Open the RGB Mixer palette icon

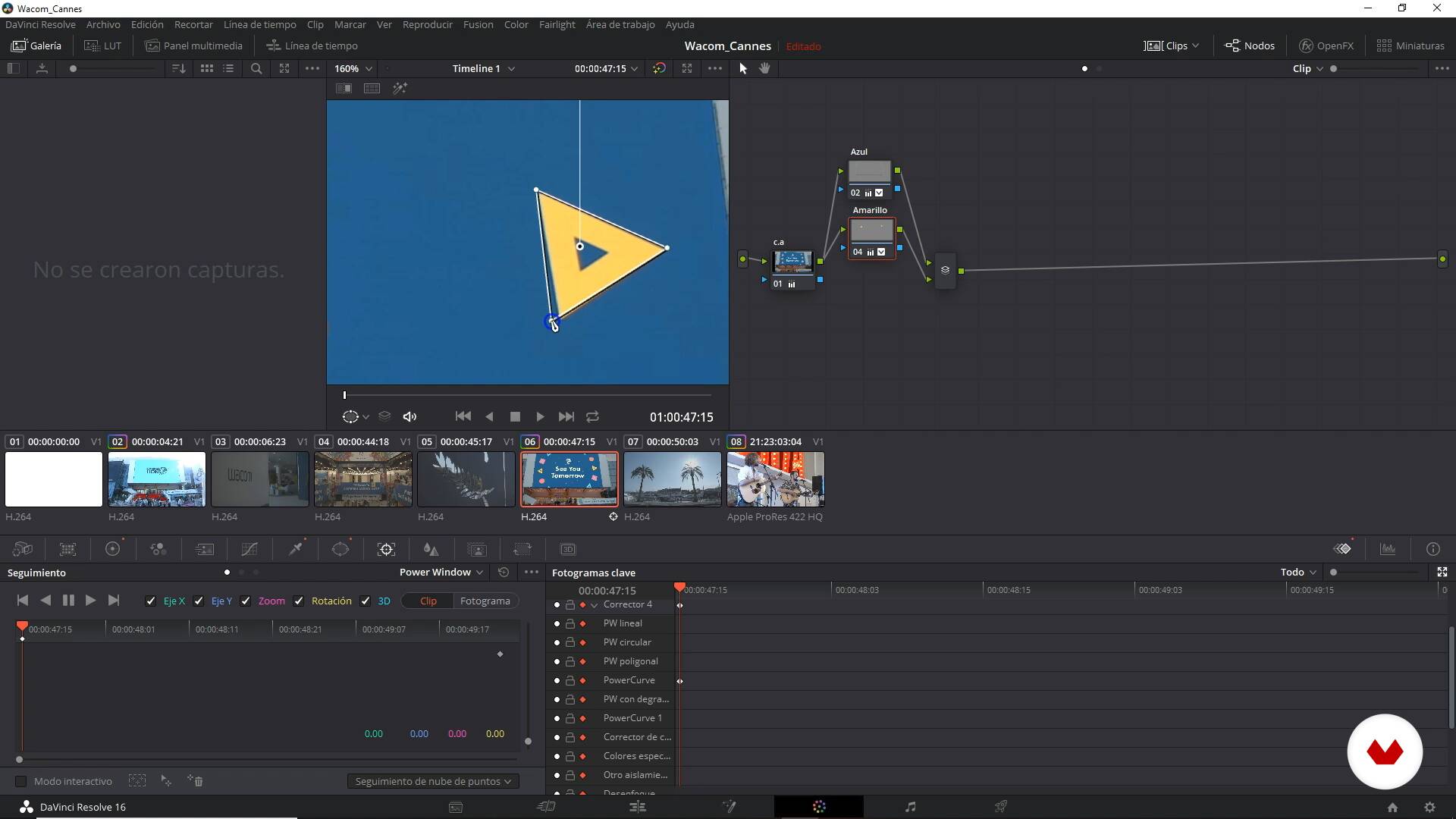pos(158,549)
